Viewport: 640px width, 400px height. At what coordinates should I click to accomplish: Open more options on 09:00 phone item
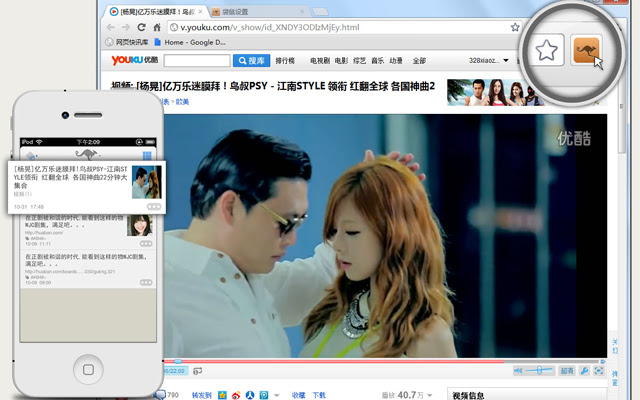[146, 282]
